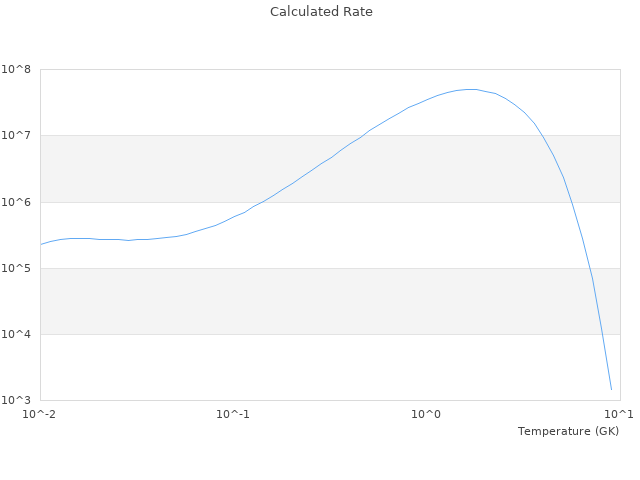This screenshot has width=640, height=480.
Task: Click the "Calculated Rate" chart title
Action: [320, 12]
